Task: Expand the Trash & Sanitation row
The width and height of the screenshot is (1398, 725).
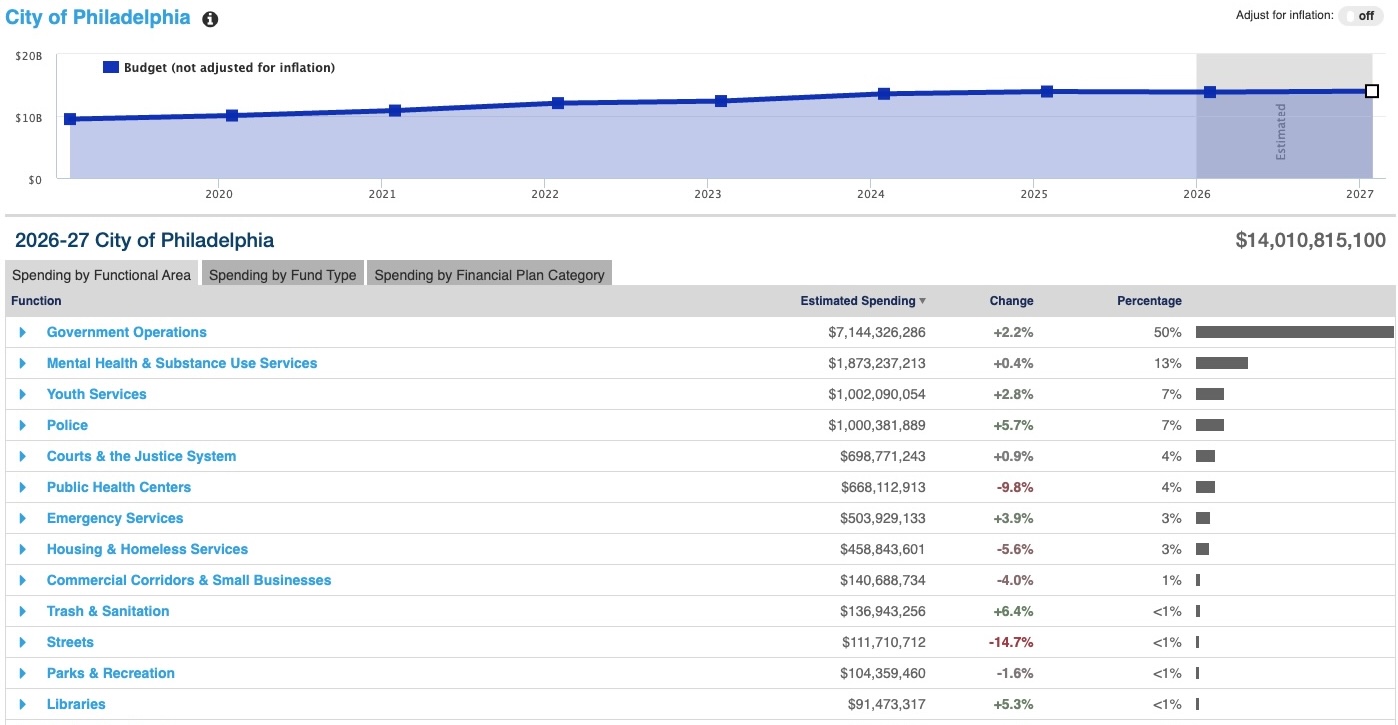Action: pyautogui.click(x=23, y=611)
